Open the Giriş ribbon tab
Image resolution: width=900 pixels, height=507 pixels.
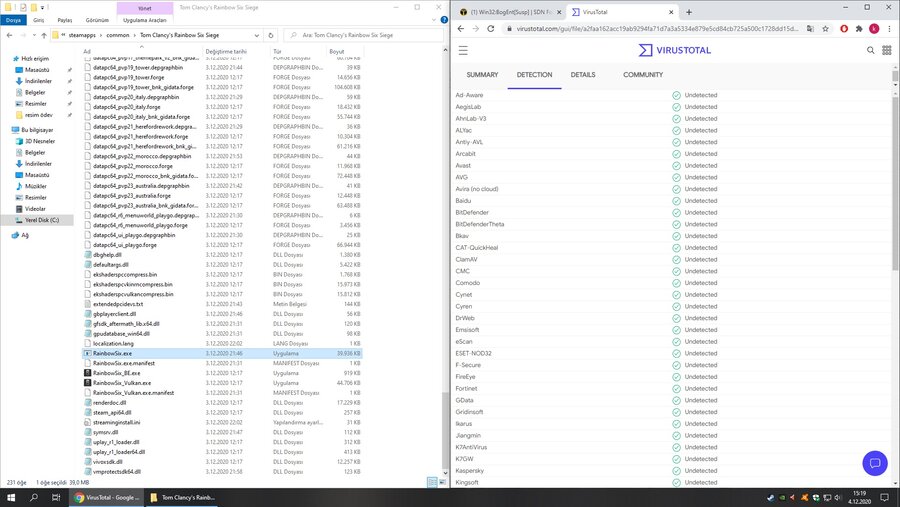point(38,20)
